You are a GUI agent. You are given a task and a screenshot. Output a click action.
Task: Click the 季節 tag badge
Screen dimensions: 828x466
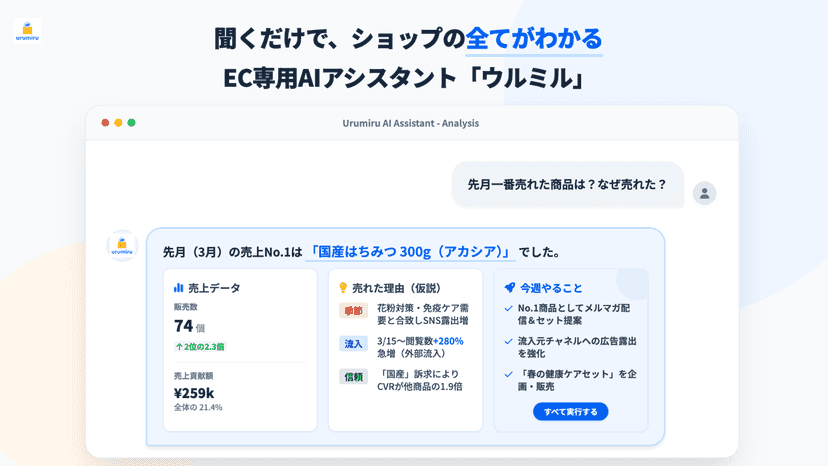coord(353,311)
